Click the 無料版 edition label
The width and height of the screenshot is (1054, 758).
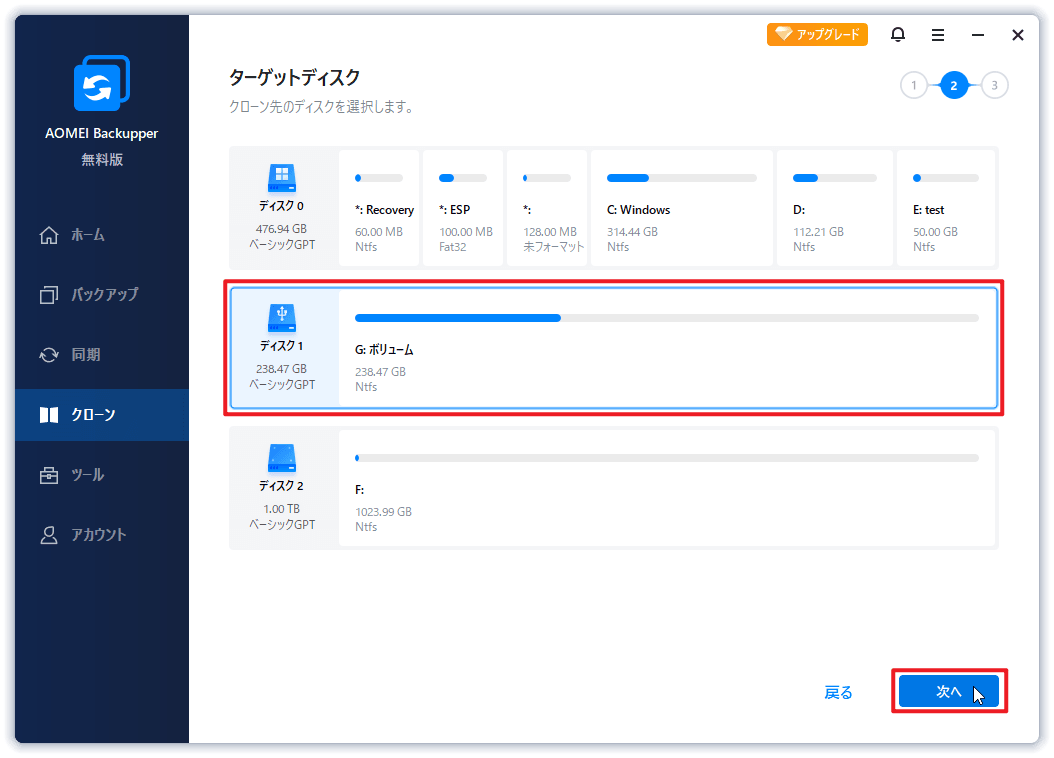102,159
